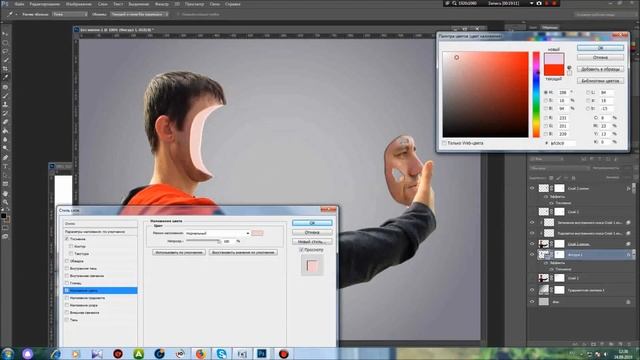Image resolution: width=640 pixels, height=360 pixels.
Task: Click OK in the color picker dialog
Action: (600, 48)
